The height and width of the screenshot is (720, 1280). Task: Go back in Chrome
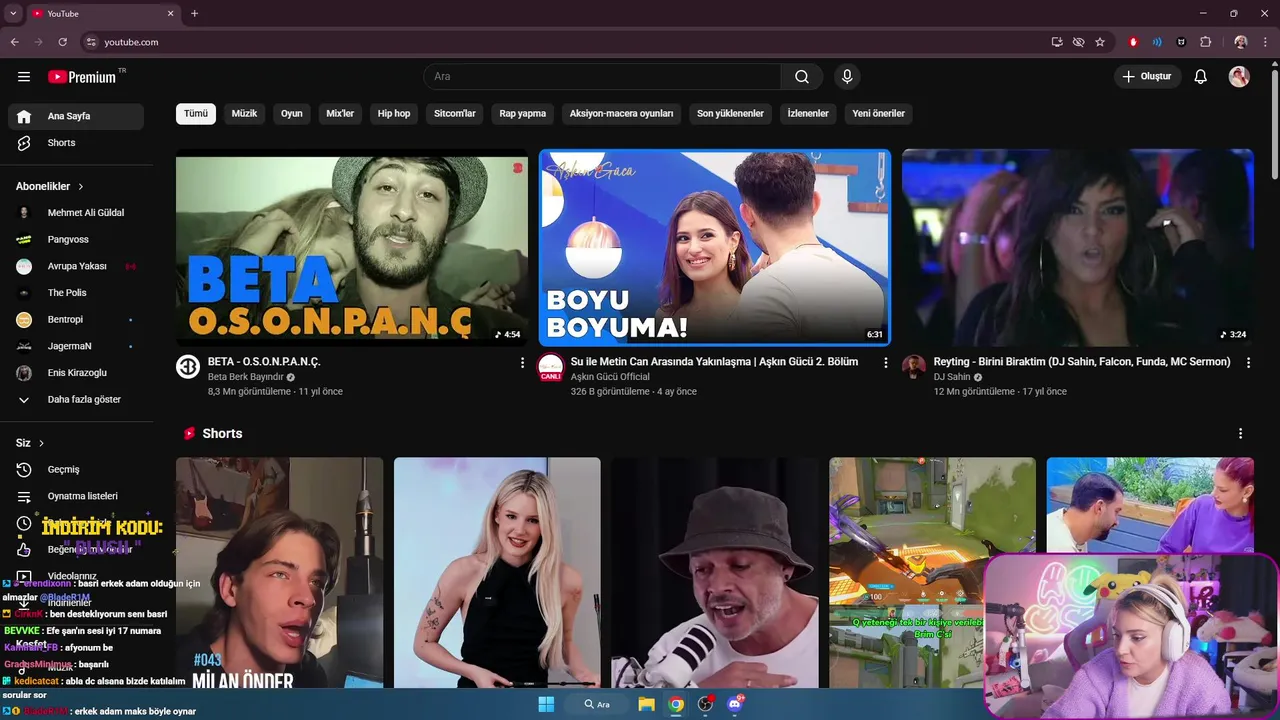click(15, 42)
